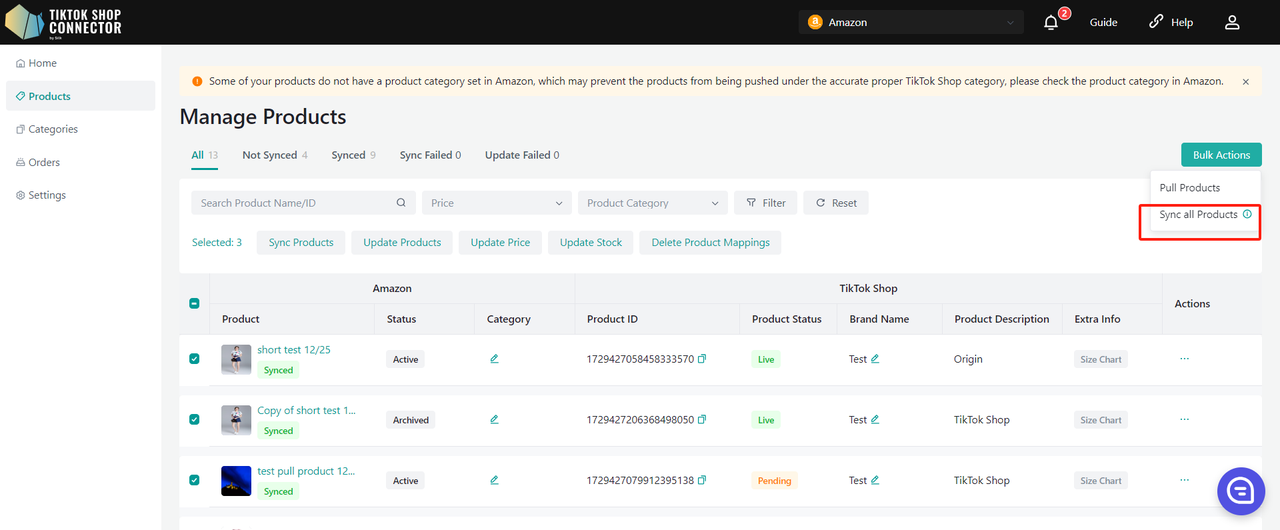This screenshot has height=530, width=1280.
Task: Click info icon beside Sync all Products
Action: (x=1247, y=214)
